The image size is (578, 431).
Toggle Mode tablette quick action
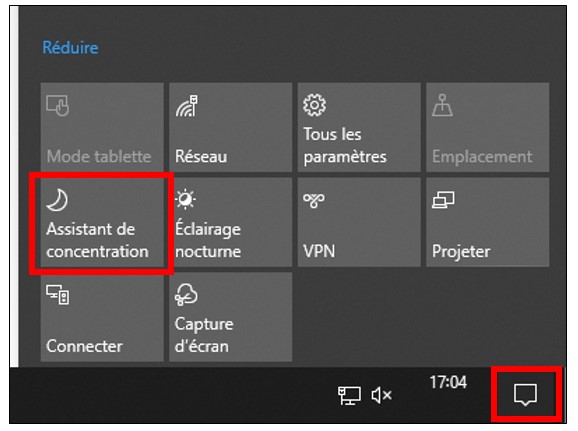(102, 127)
